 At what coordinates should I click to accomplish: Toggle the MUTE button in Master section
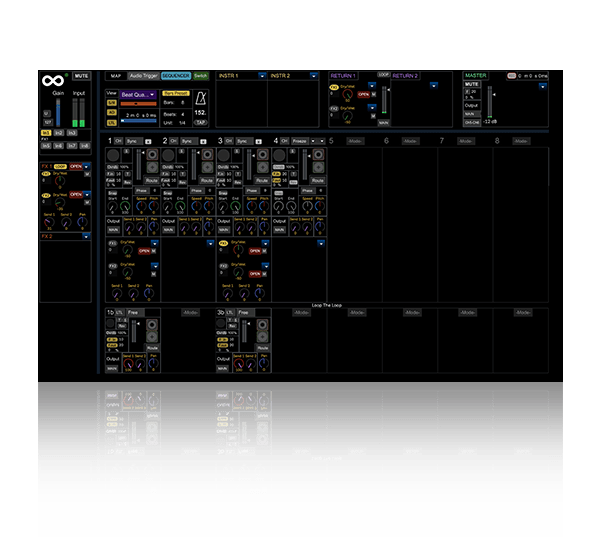pos(473,84)
